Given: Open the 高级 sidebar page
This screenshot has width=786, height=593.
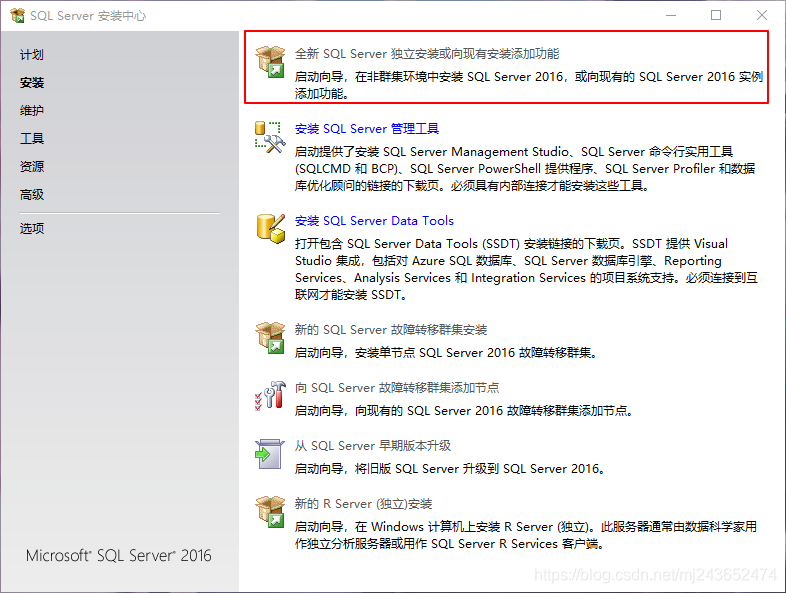Looking at the screenshot, I should click(32, 194).
